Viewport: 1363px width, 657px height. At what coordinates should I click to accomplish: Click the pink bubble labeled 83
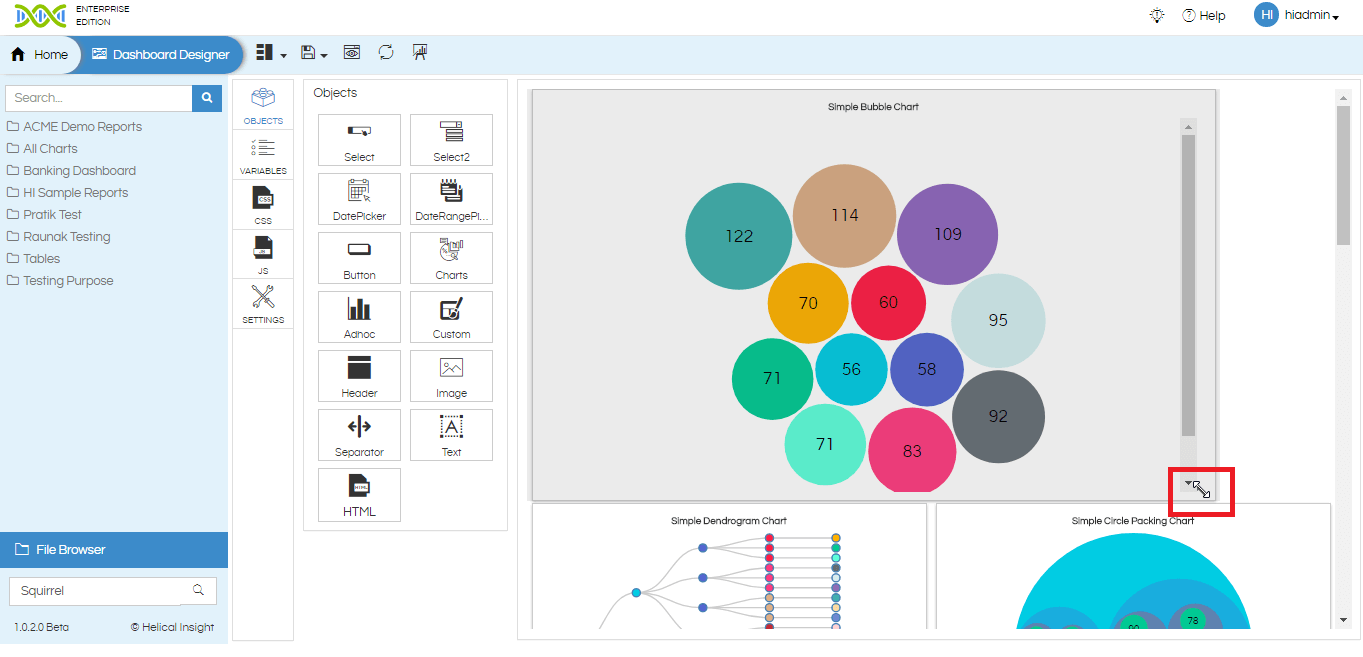point(912,451)
